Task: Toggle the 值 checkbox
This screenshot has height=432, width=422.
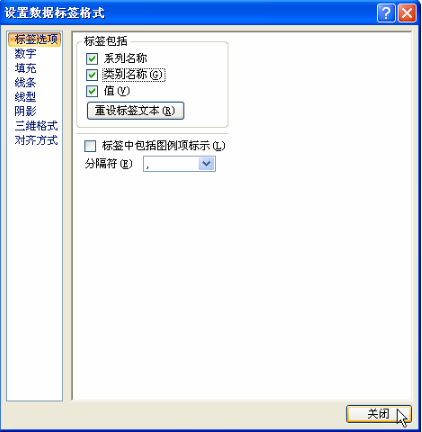Action: click(92, 91)
